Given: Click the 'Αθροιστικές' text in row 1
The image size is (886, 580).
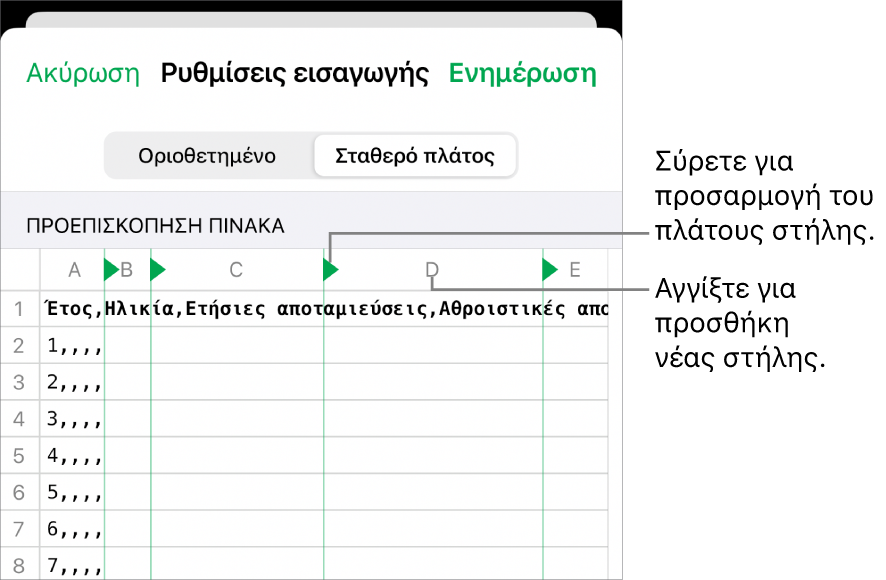Looking at the screenshot, I should coord(502,309).
